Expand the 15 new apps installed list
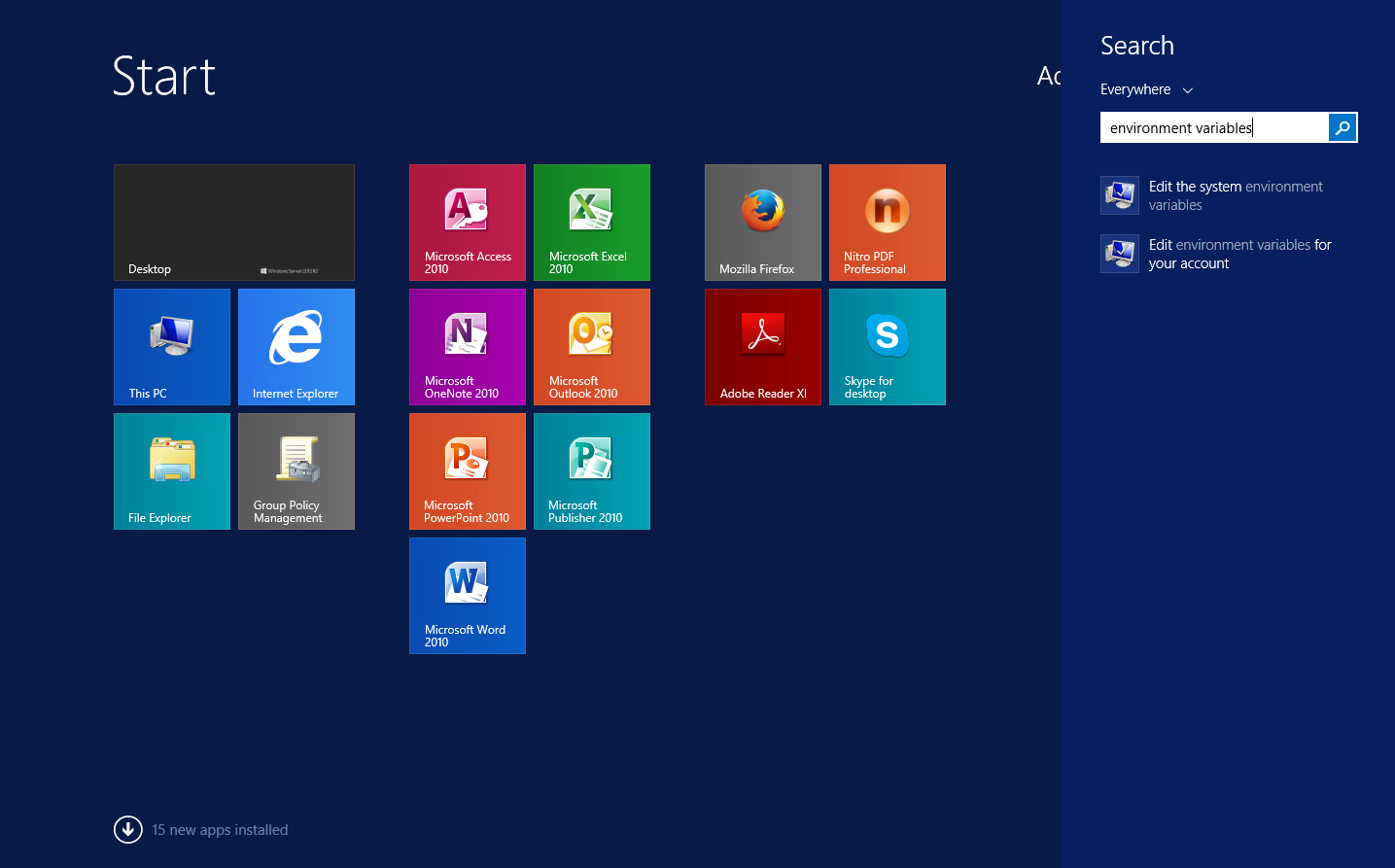Image resolution: width=1395 pixels, height=868 pixels. (127, 829)
